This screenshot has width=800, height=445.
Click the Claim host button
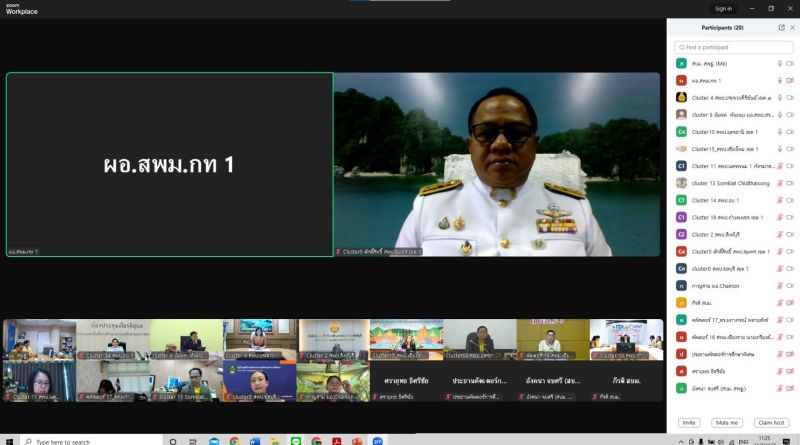[x=771, y=423]
